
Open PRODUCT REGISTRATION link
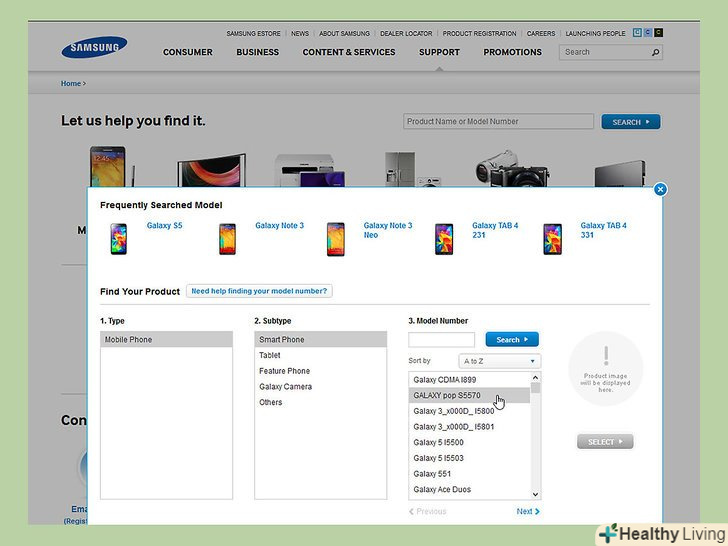[x=479, y=33]
